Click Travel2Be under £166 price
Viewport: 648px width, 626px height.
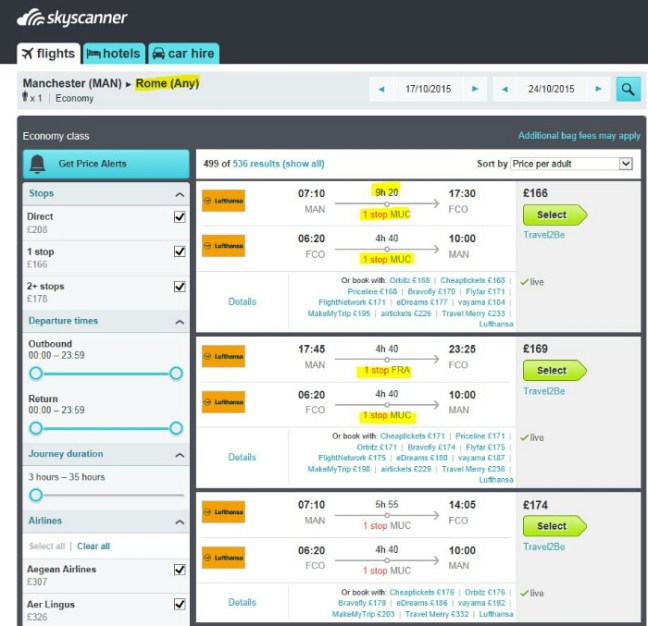coord(544,235)
